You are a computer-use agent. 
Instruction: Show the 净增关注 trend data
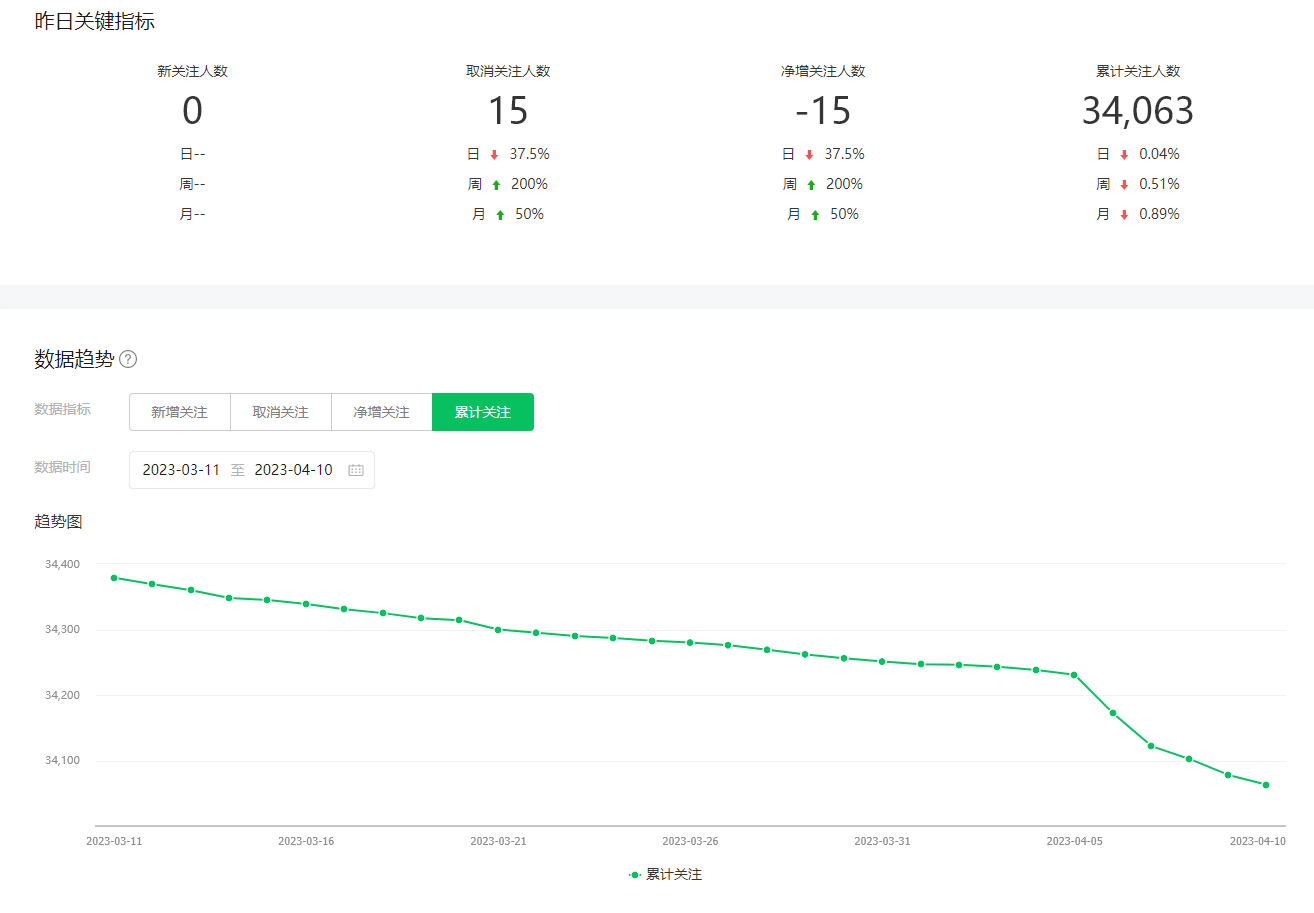coord(381,412)
